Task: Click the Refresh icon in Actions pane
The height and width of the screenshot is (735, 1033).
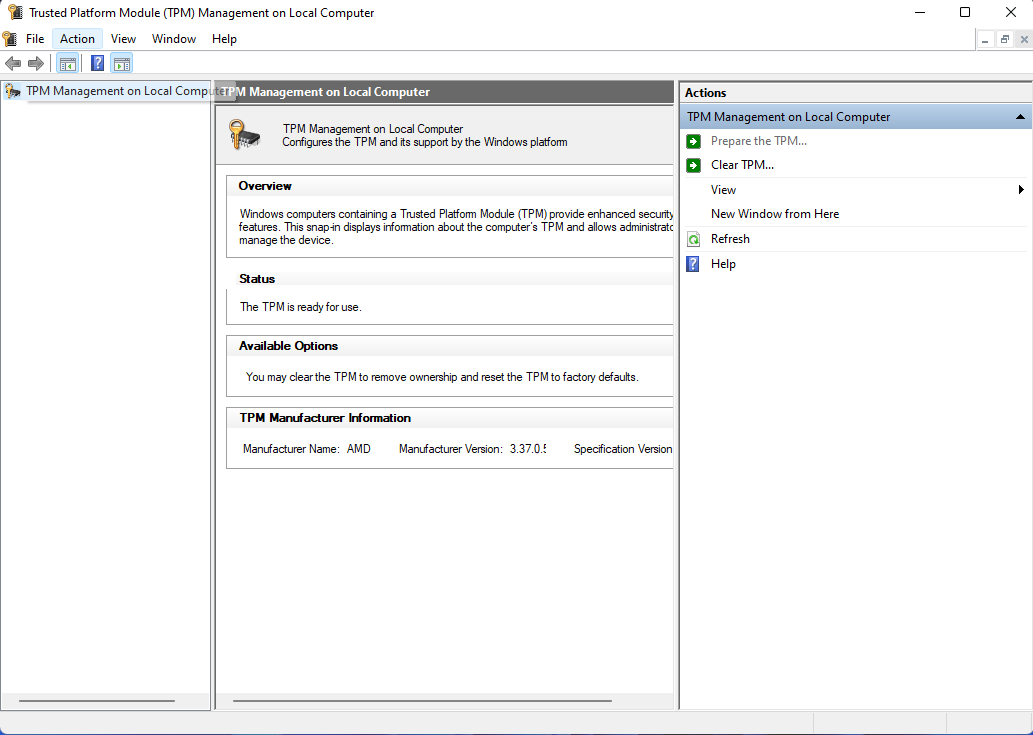Action: pyautogui.click(x=693, y=239)
